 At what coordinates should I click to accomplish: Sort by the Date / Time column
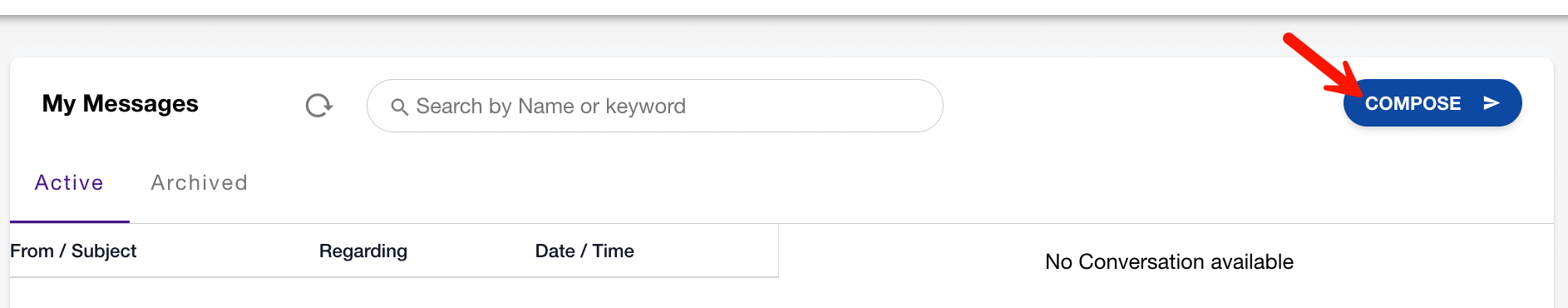pos(584,251)
